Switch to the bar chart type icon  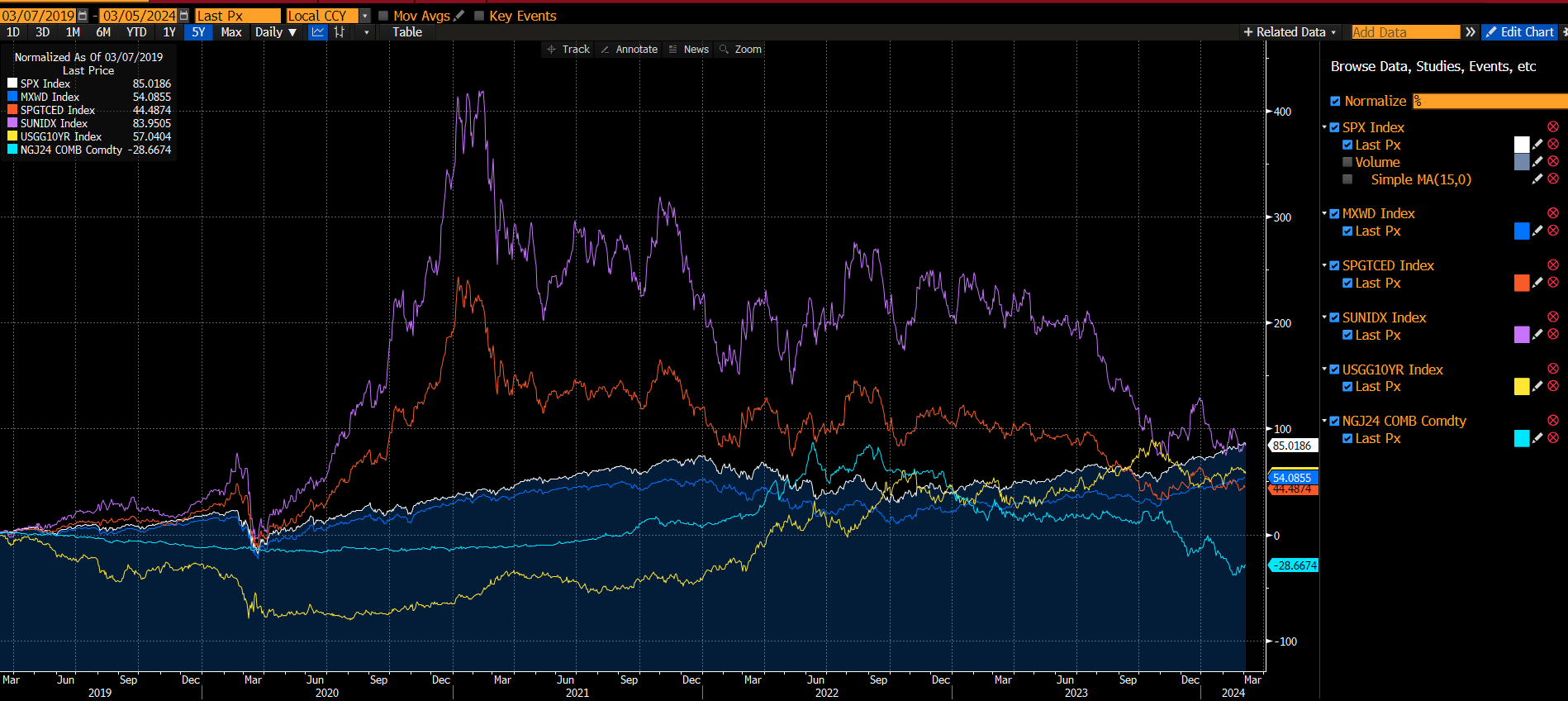[x=340, y=32]
